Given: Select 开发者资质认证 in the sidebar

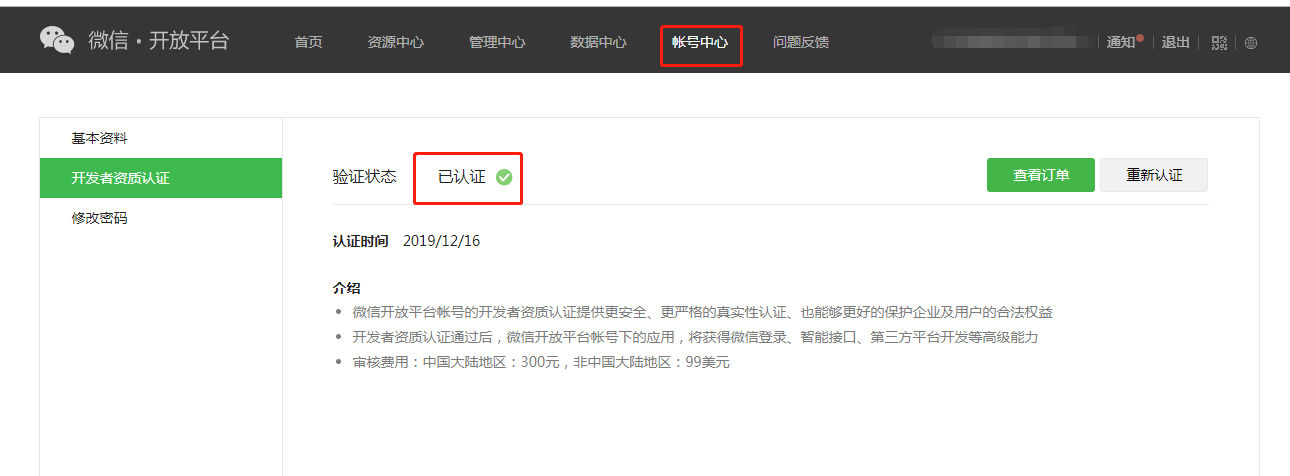Looking at the screenshot, I should [x=161, y=178].
